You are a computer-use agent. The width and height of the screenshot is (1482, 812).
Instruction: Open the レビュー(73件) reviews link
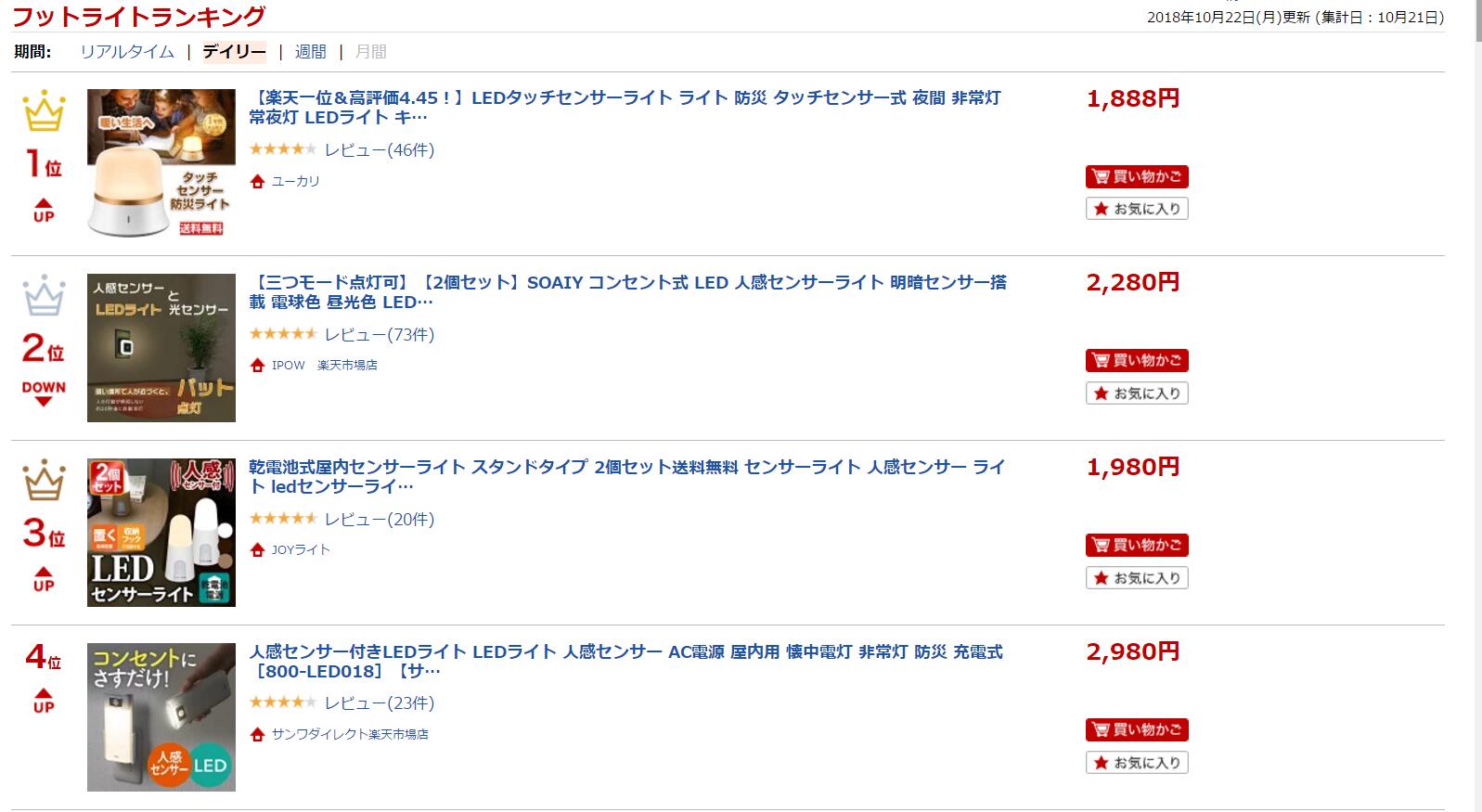coord(379,334)
